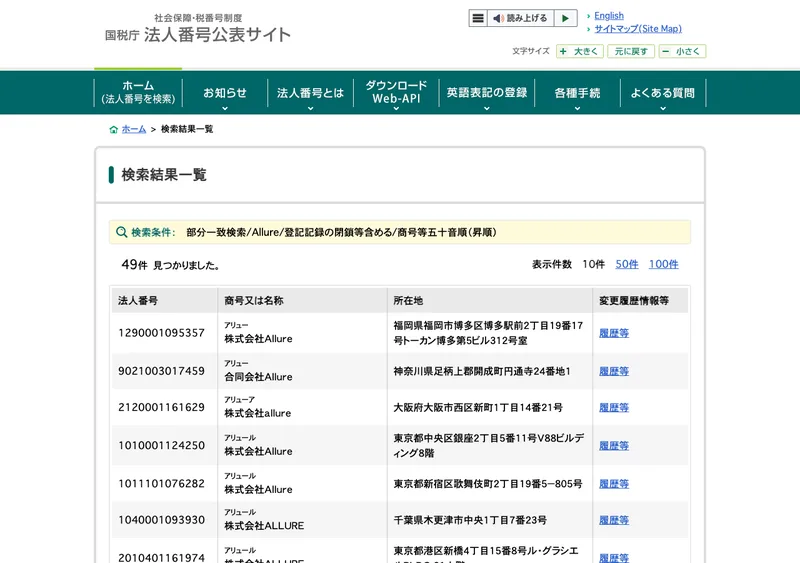Show 50件 results per page

click(627, 264)
